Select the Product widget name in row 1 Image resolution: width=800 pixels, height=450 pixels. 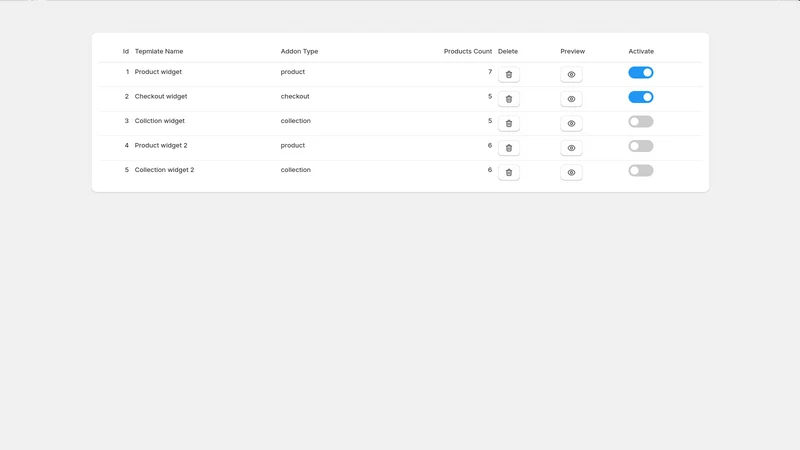click(158, 72)
